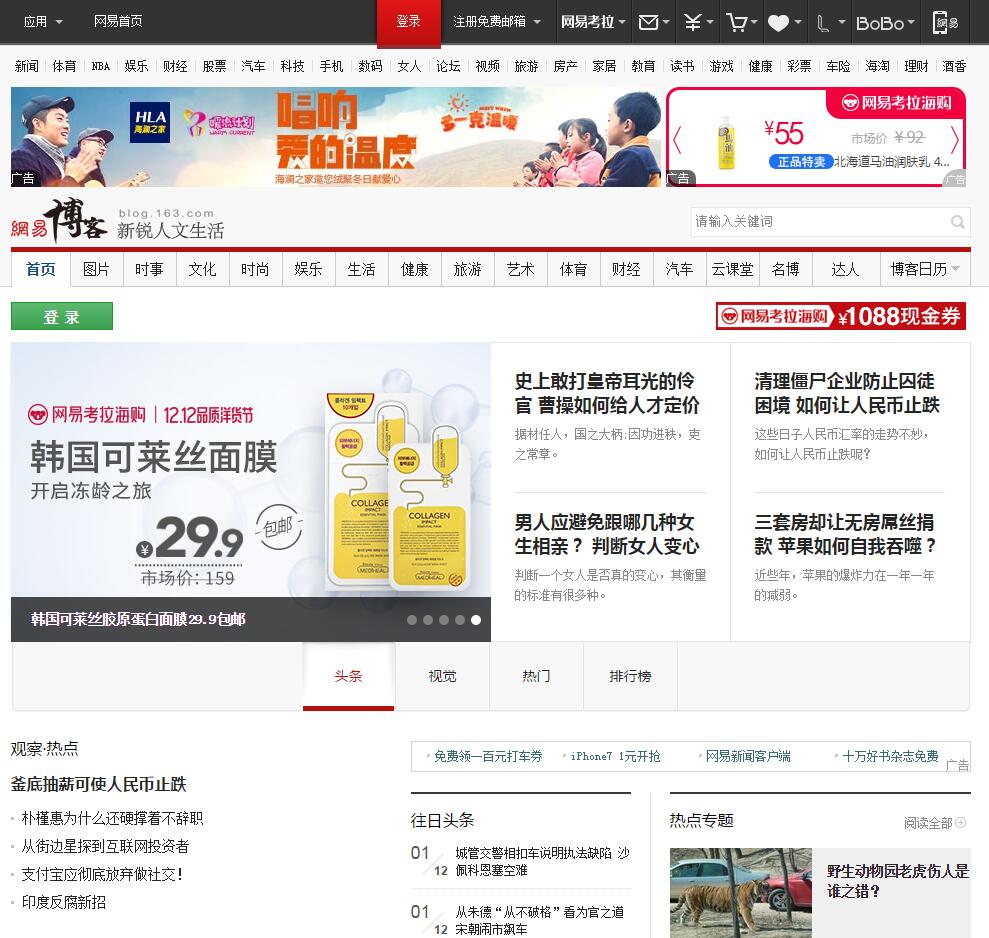Click the NetEase blog logo
The width and height of the screenshot is (989, 938).
point(59,221)
